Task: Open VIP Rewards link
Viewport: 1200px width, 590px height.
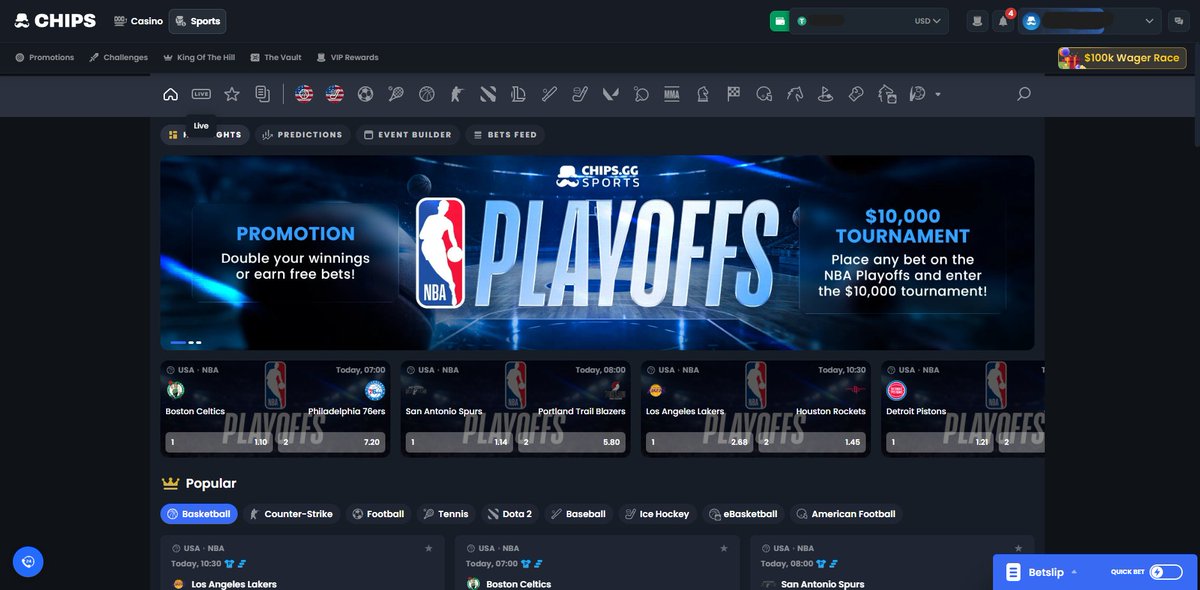Action: [347, 57]
